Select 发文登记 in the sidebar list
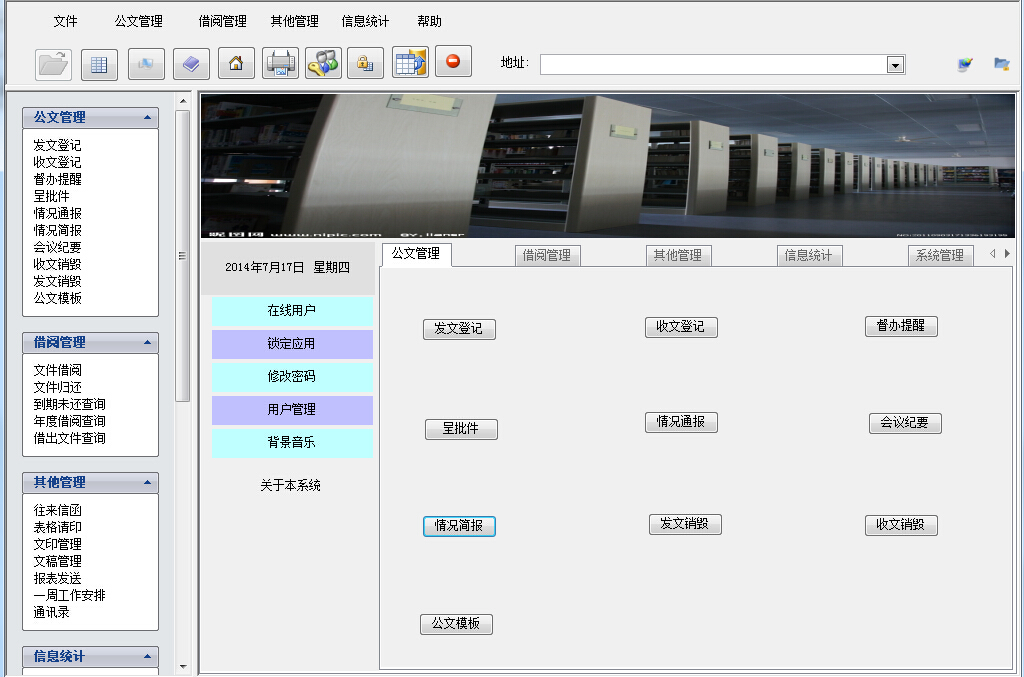This screenshot has height=677, width=1024. coord(57,145)
